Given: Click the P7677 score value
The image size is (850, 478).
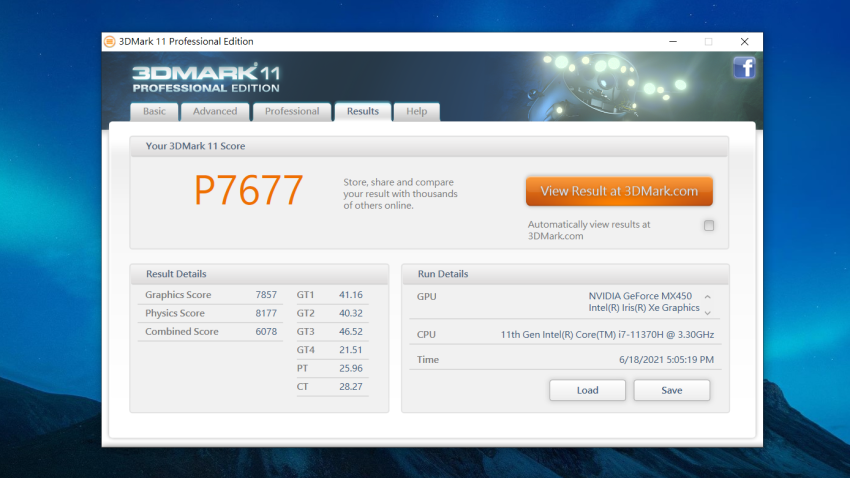Looking at the screenshot, I should pos(248,190).
